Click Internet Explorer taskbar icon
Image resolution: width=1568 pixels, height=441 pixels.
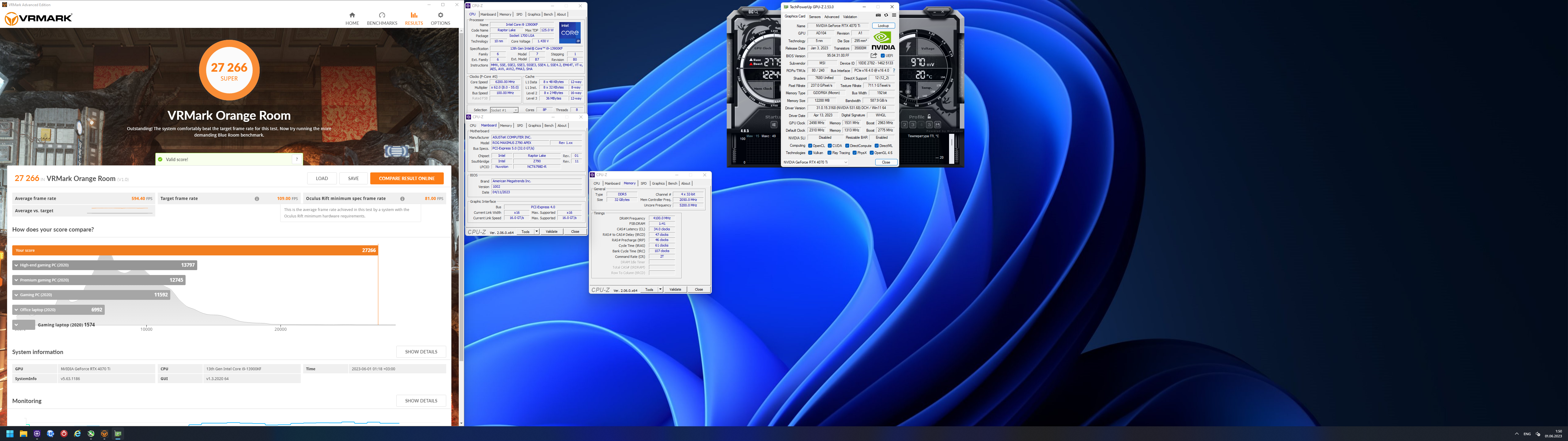click(77, 434)
